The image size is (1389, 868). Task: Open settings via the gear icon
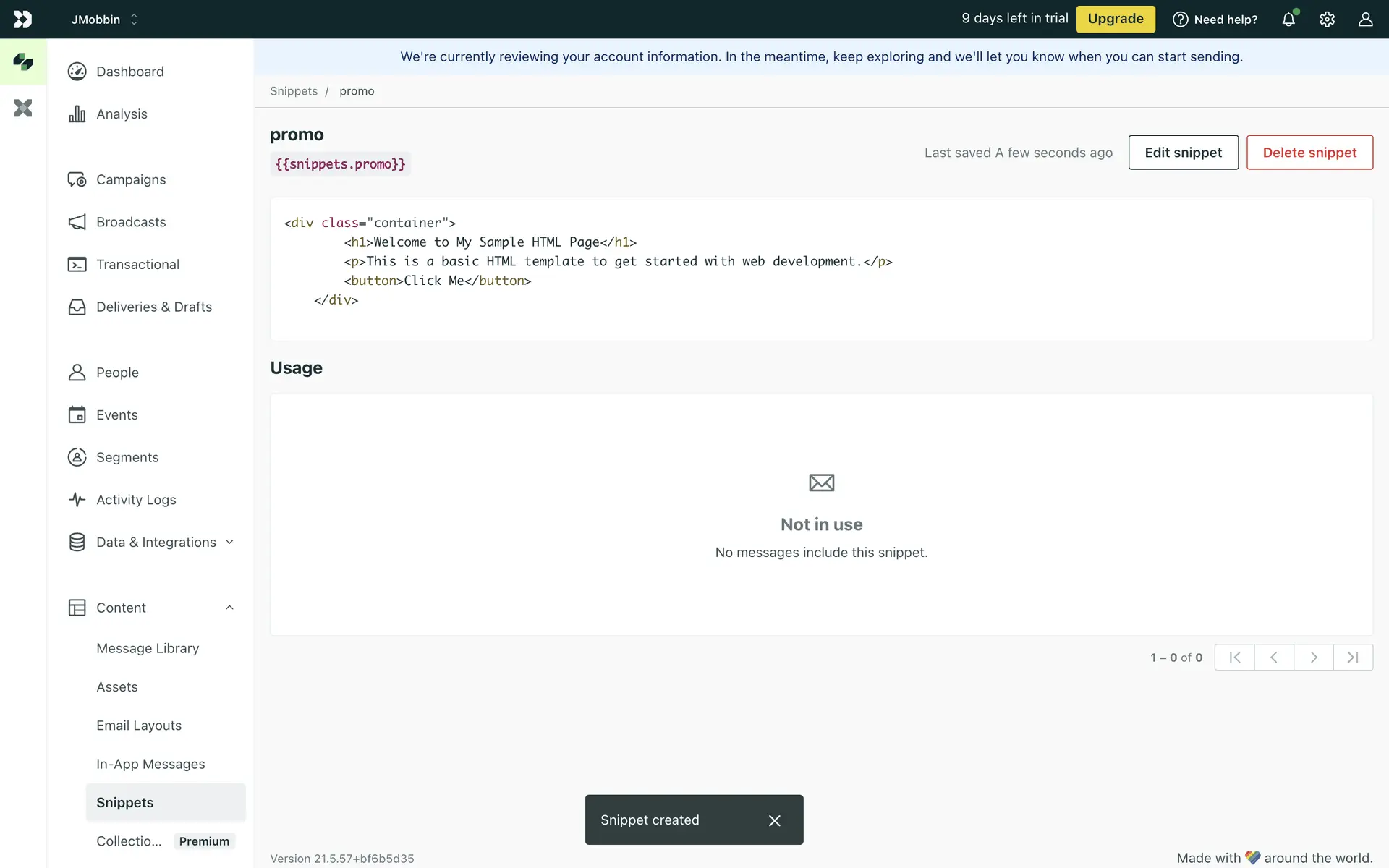tap(1327, 20)
